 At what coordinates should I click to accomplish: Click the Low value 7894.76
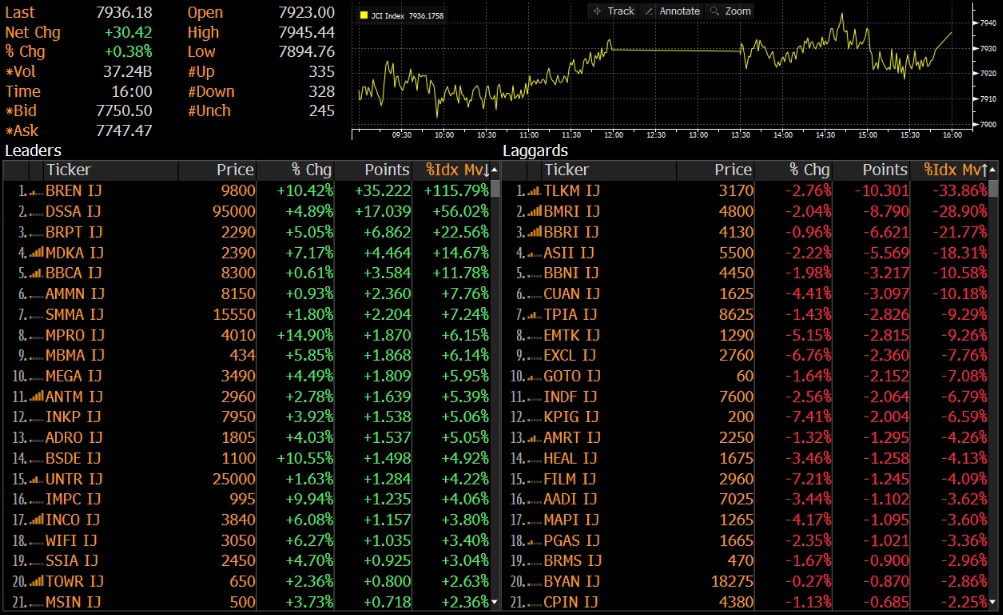[306, 52]
